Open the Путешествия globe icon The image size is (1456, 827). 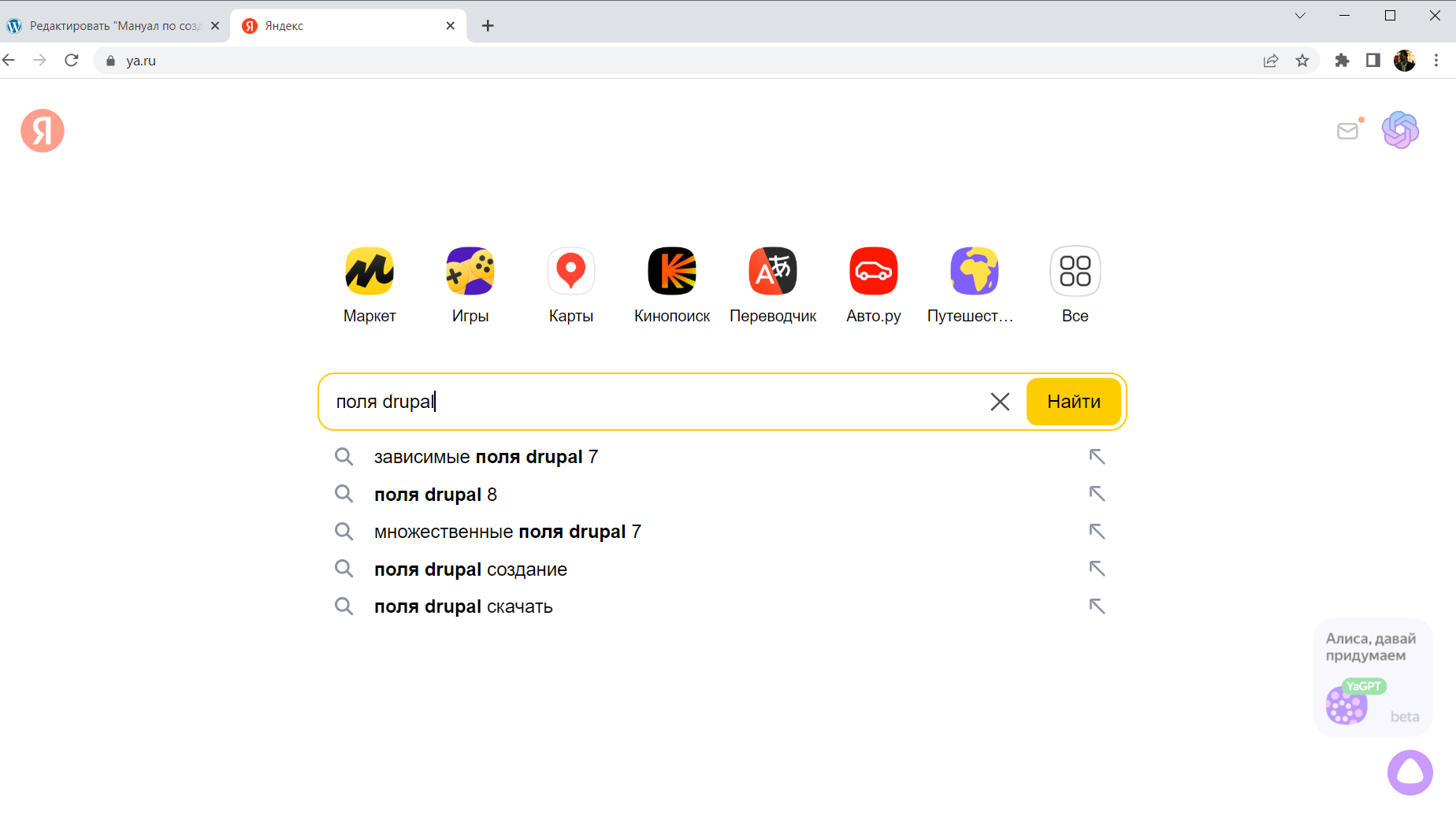[x=975, y=272]
